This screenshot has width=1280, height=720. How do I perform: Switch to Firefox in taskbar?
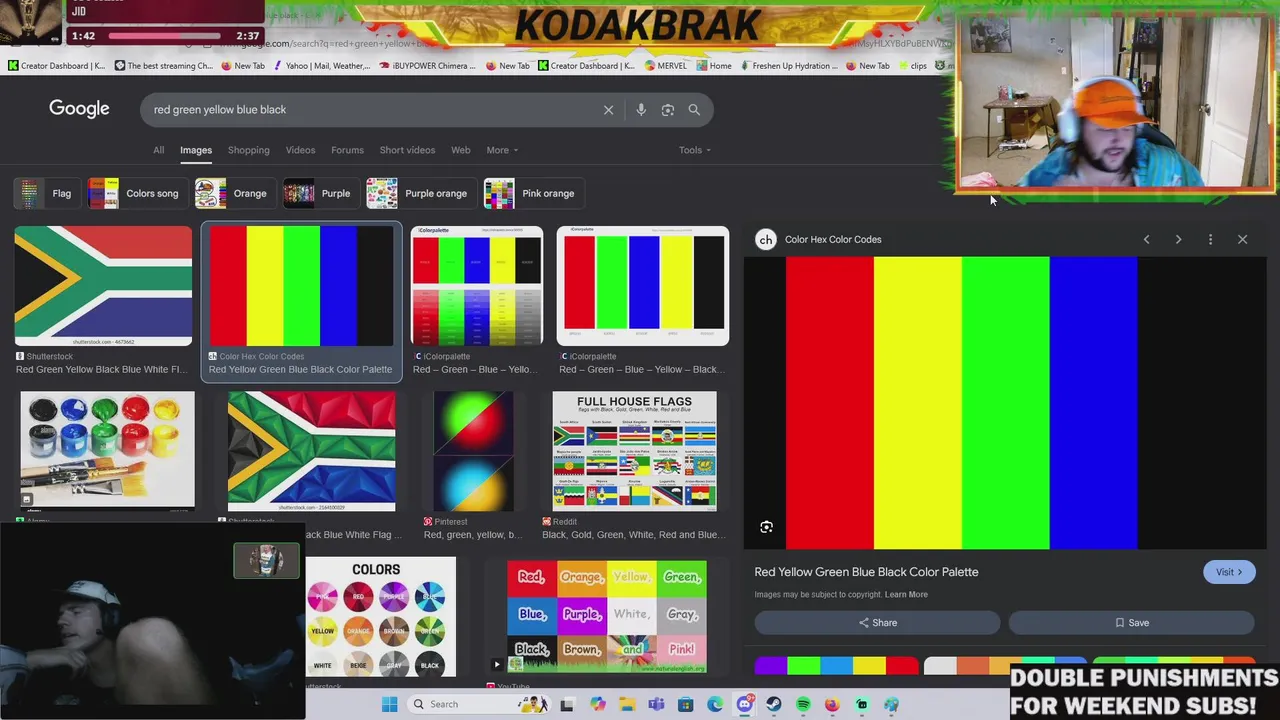(x=832, y=704)
